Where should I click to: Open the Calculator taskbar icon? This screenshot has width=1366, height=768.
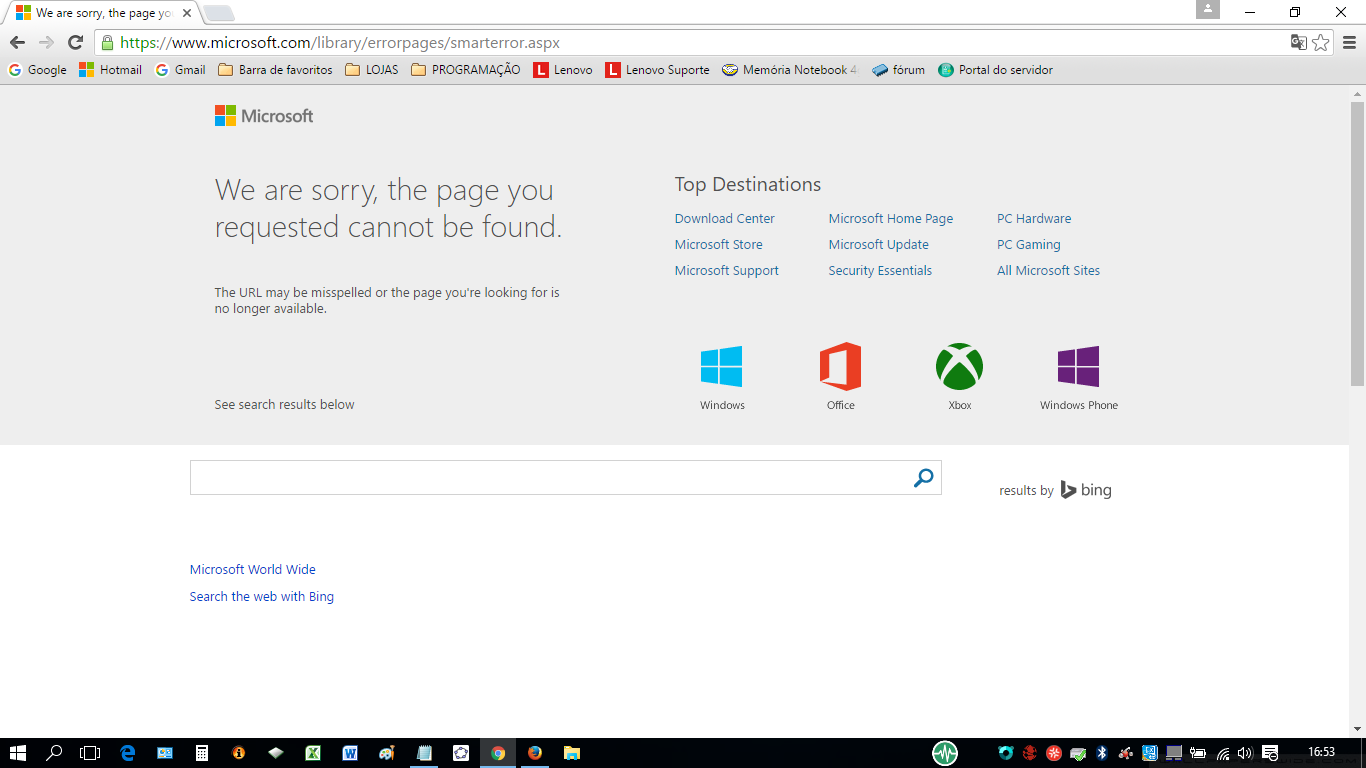pyautogui.click(x=201, y=753)
